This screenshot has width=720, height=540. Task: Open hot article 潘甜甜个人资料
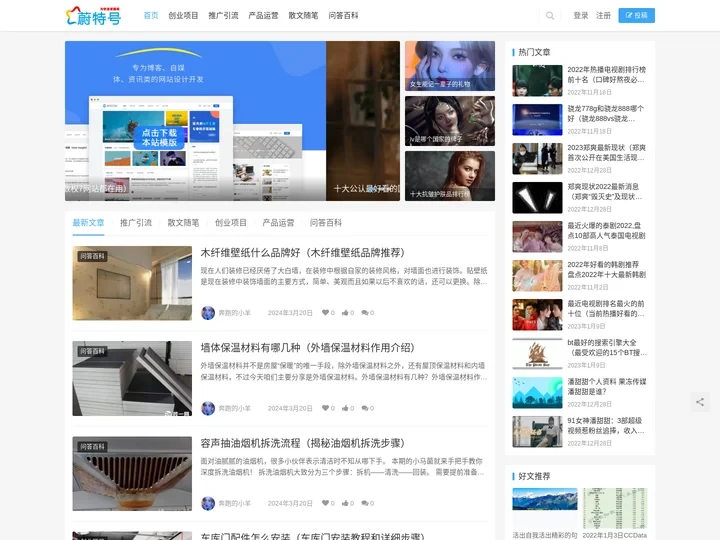click(606, 387)
